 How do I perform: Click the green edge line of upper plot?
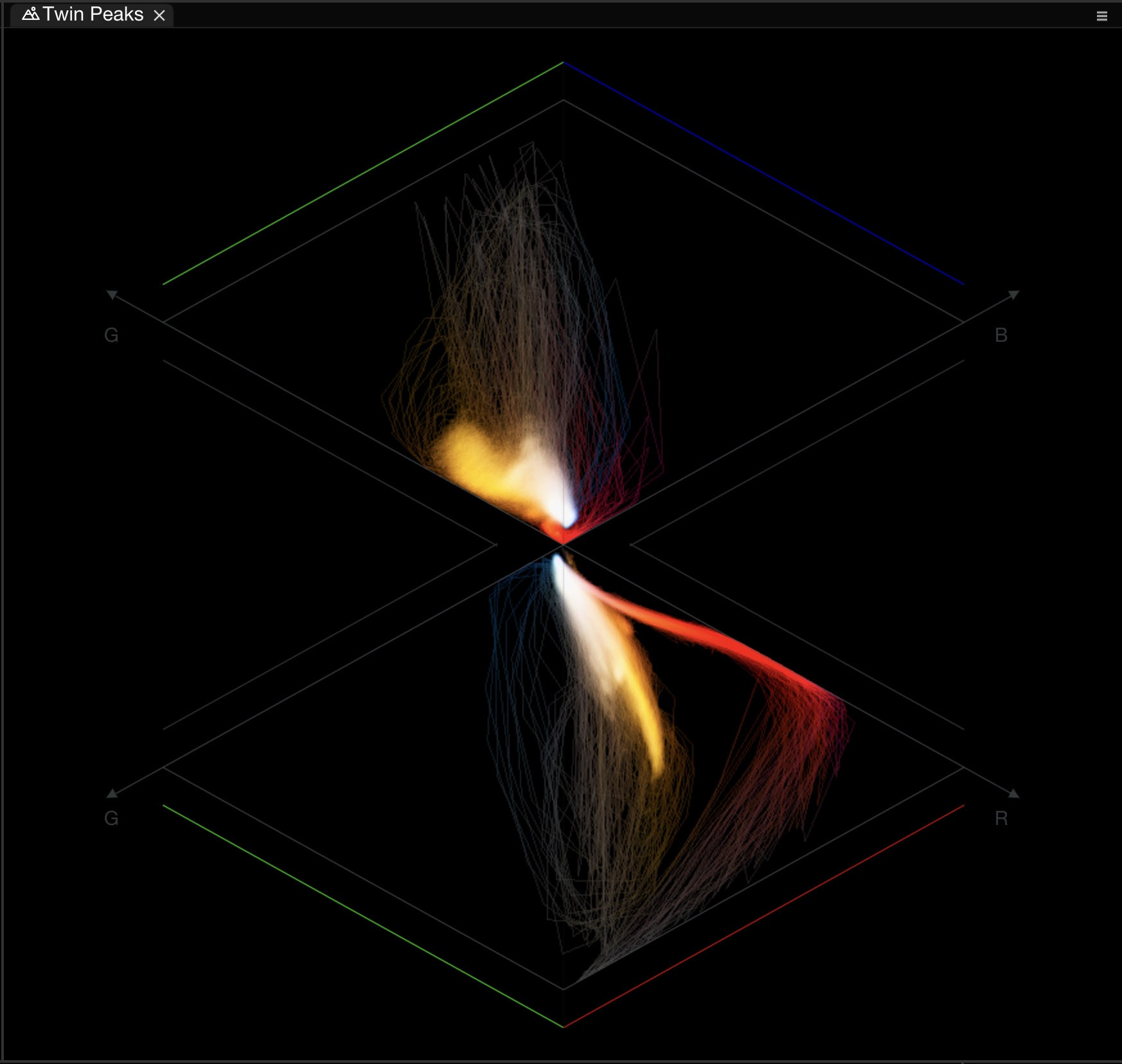(x=363, y=173)
